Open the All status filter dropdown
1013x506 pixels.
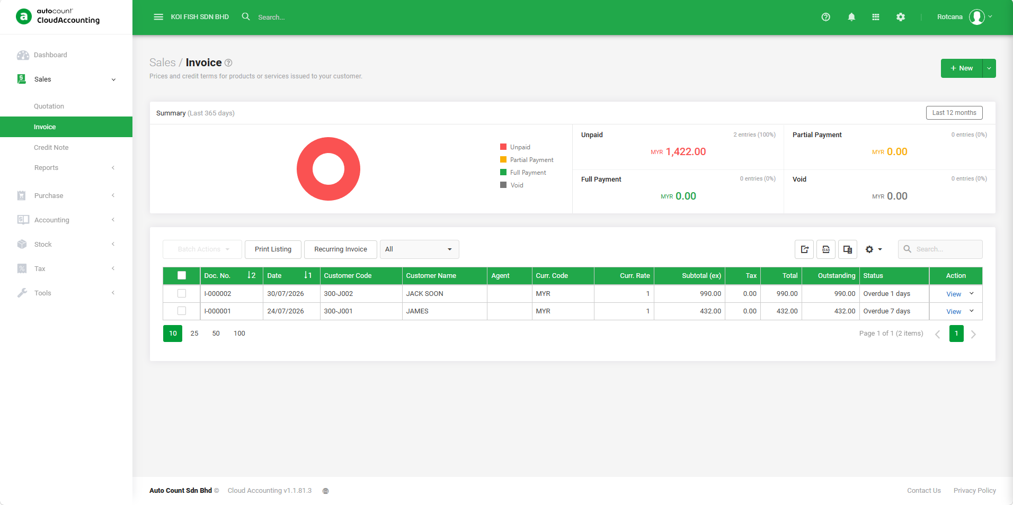pos(419,249)
